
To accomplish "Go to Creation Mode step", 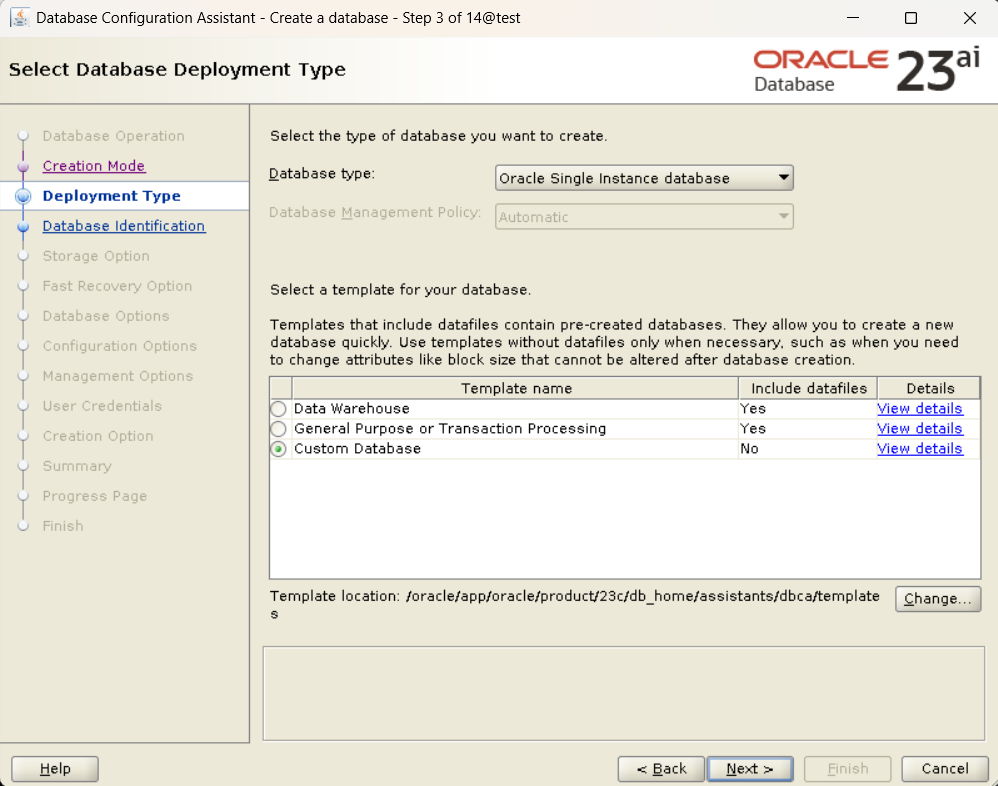I will [x=94, y=166].
